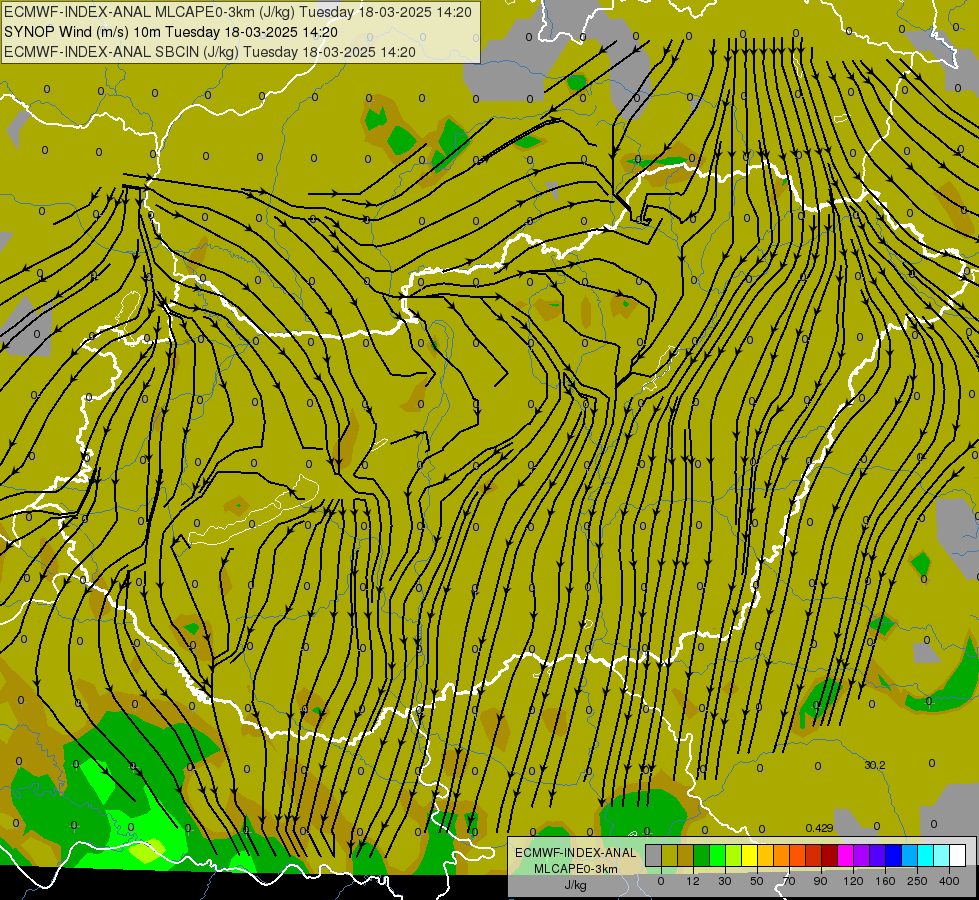Click the legend tick value 400
This screenshot has width=979, height=900.
(x=949, y=881)
